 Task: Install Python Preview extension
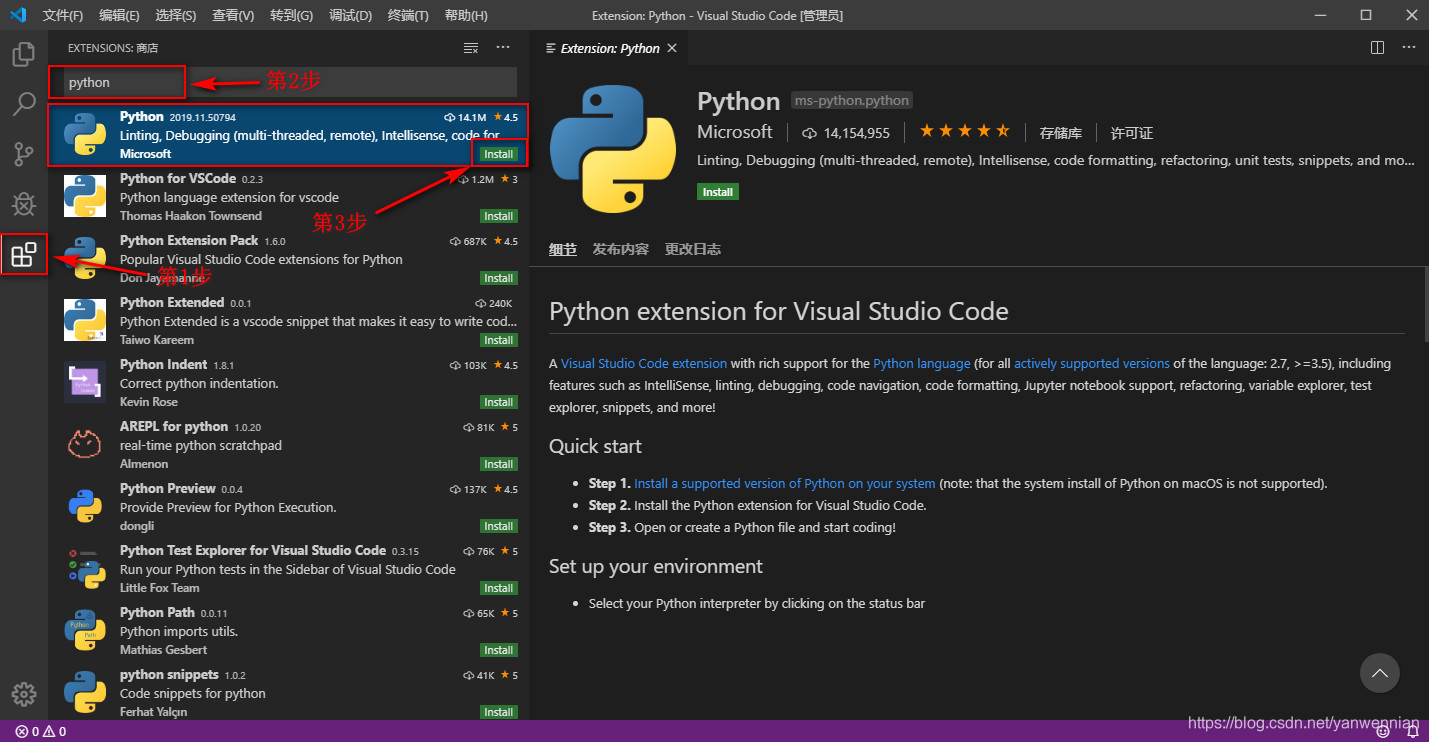pyautogui.click(x=498, y=526)
